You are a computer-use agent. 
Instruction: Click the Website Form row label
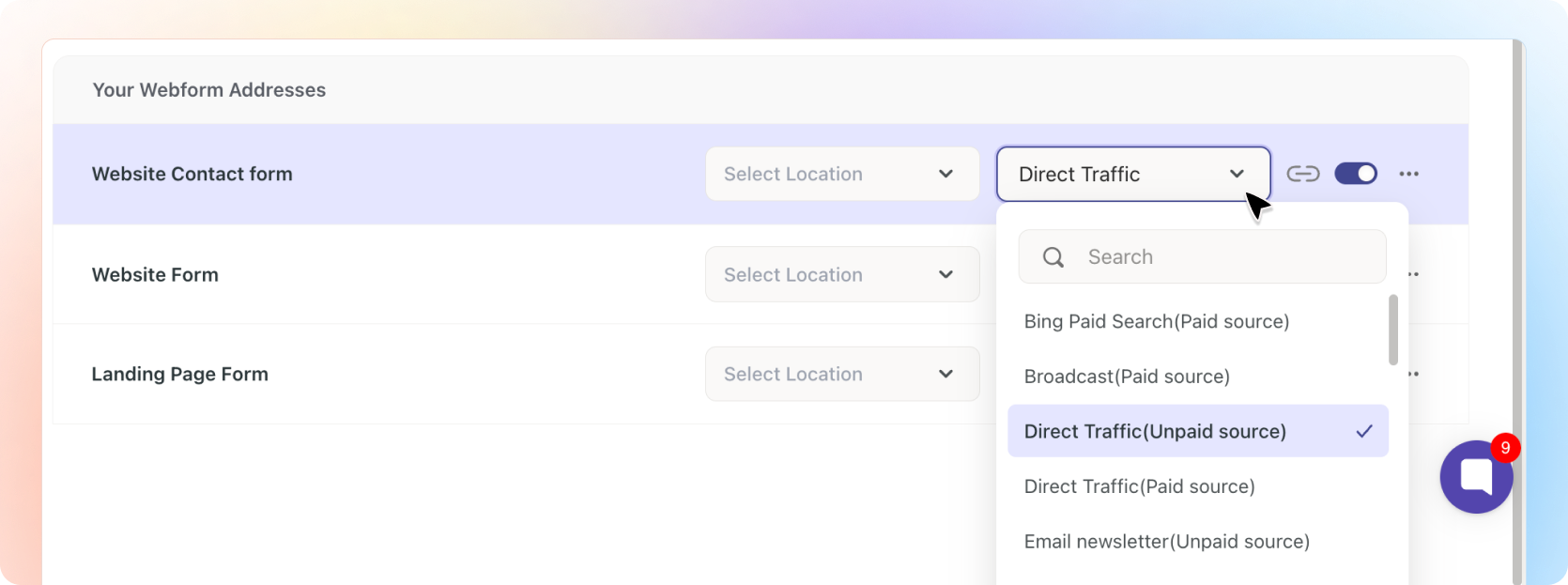155,275
